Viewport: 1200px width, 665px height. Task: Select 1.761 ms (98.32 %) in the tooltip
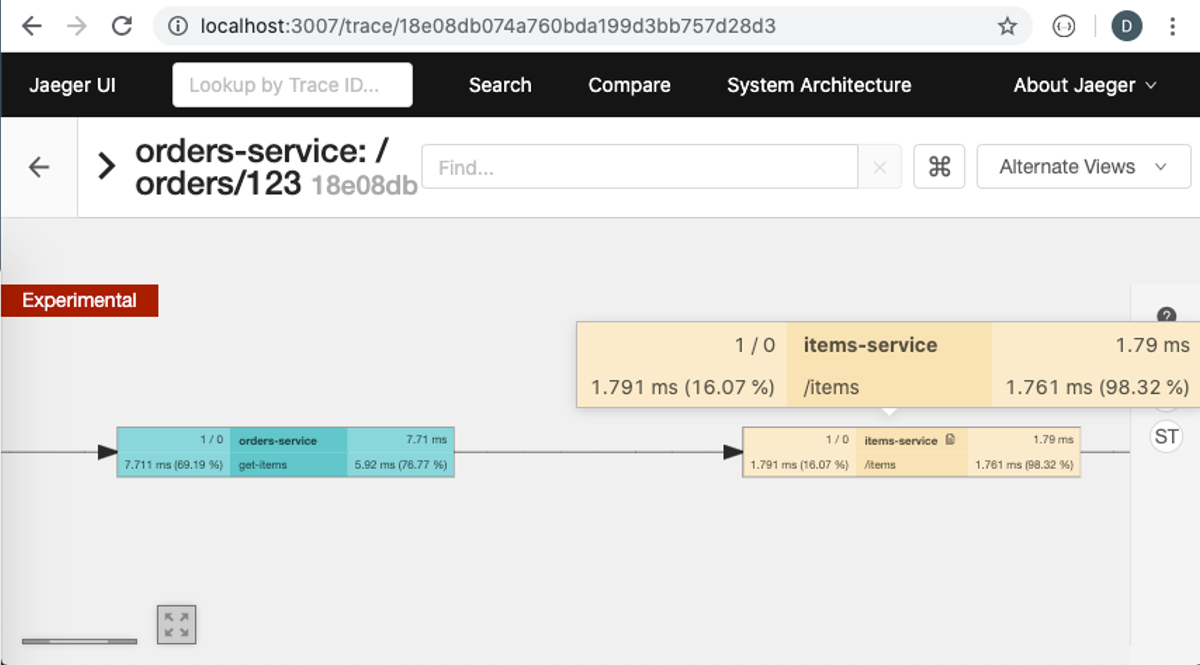[1097, 387]
